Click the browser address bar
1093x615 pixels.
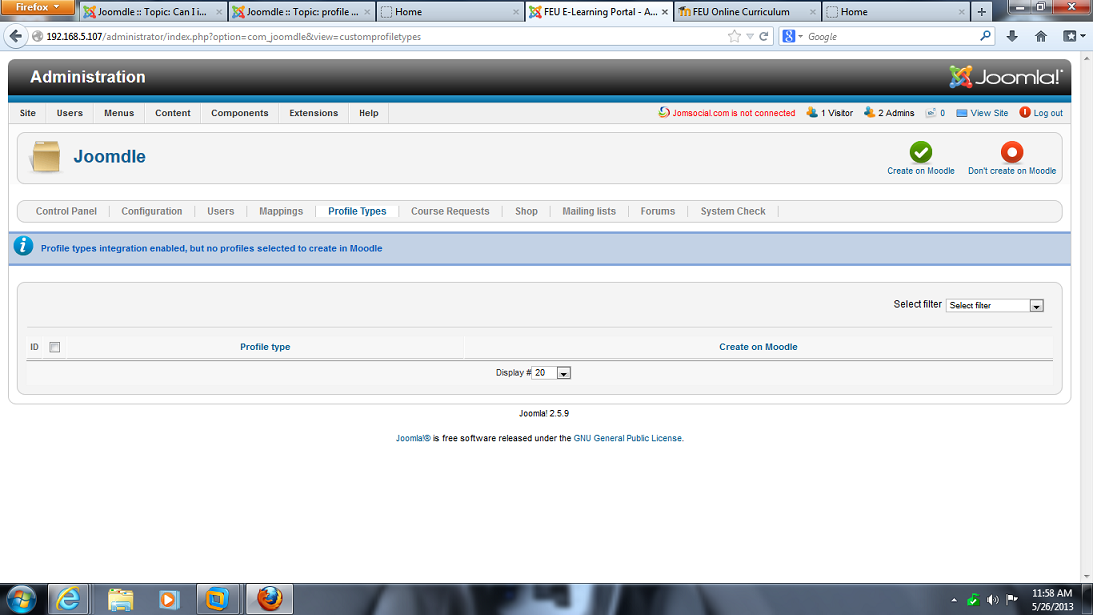(x=380, y=36)
